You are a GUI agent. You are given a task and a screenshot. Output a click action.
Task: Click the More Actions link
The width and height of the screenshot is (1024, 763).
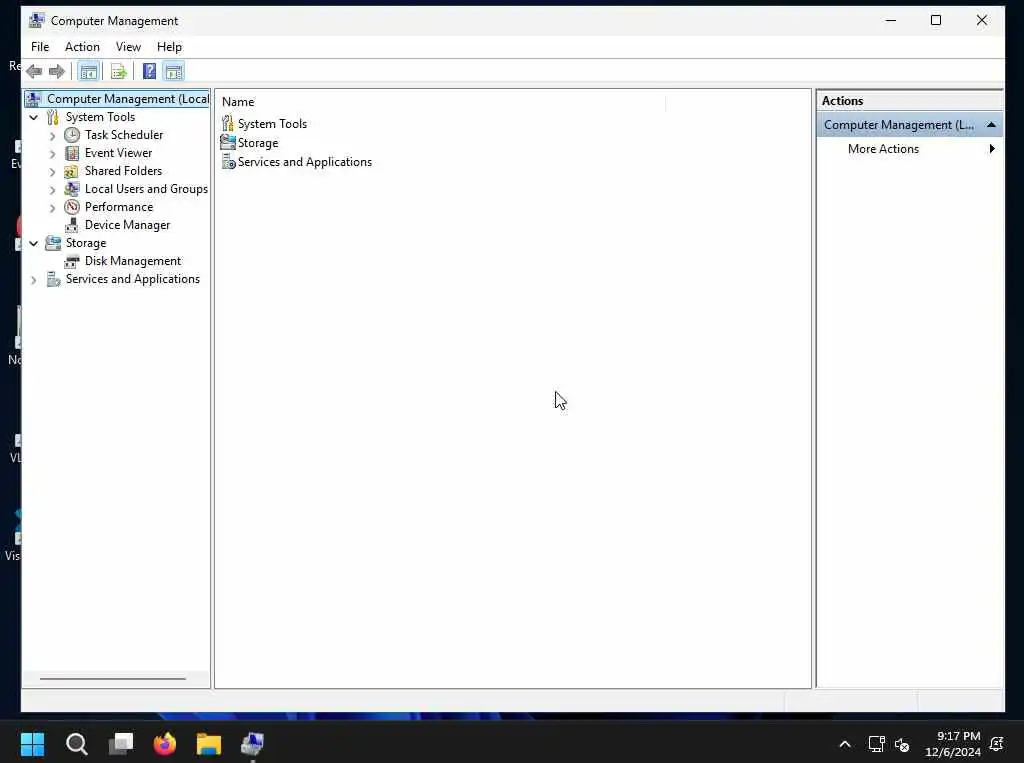point(883,149)
